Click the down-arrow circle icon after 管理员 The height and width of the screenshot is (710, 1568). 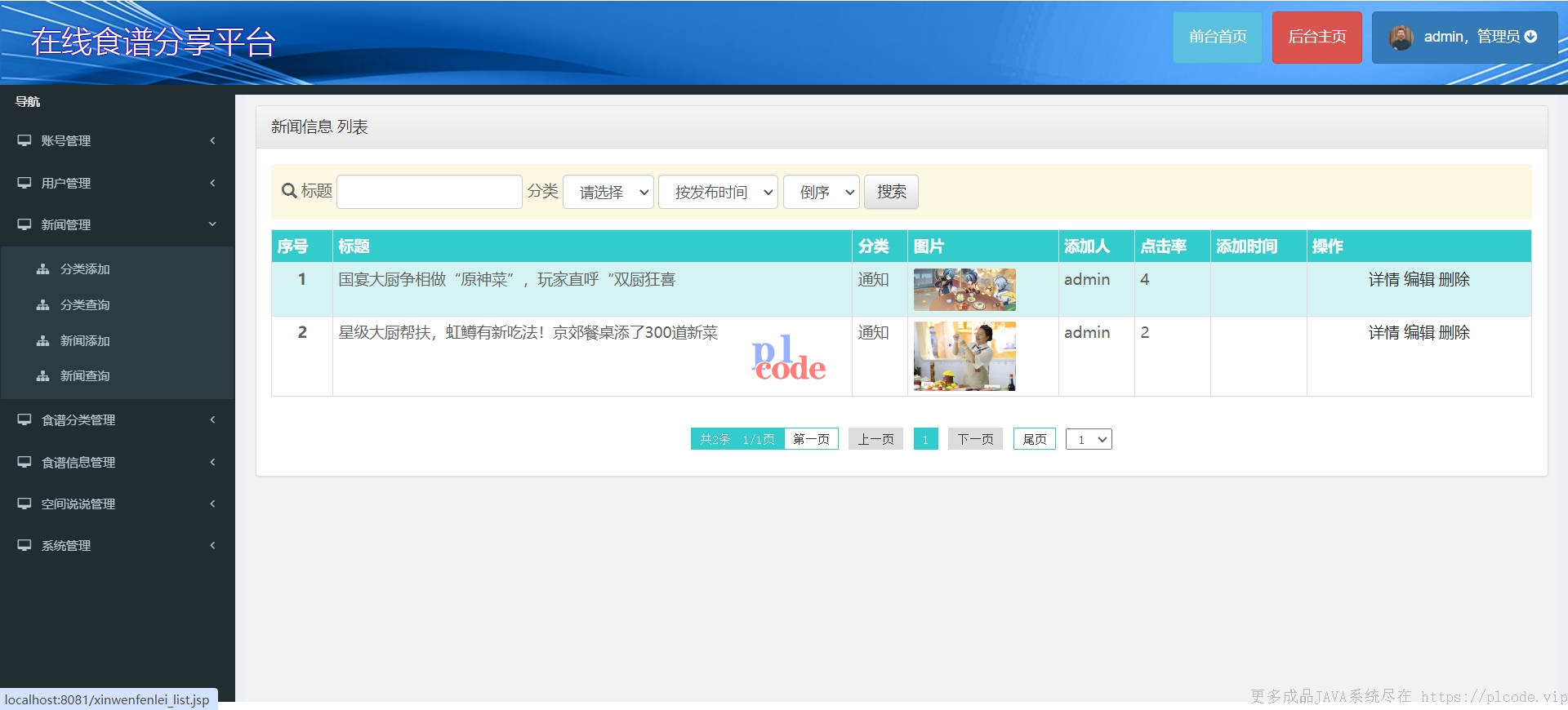pos(1531,37)
